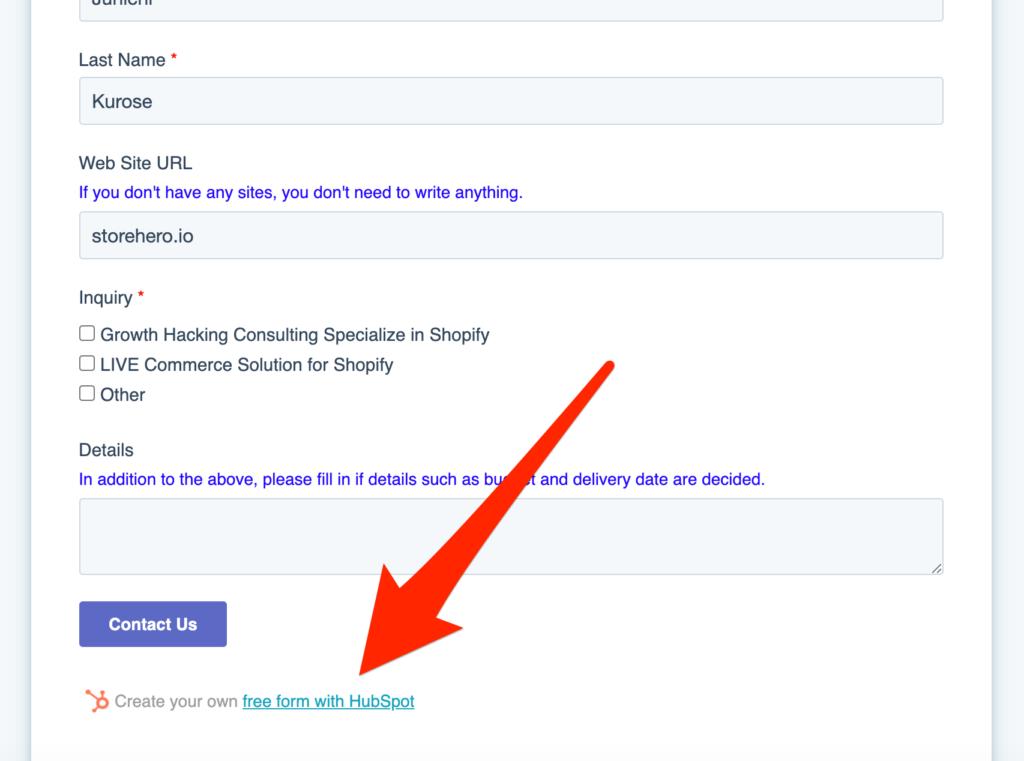Focus the Last Name field containing Kurose

(511, 101)
